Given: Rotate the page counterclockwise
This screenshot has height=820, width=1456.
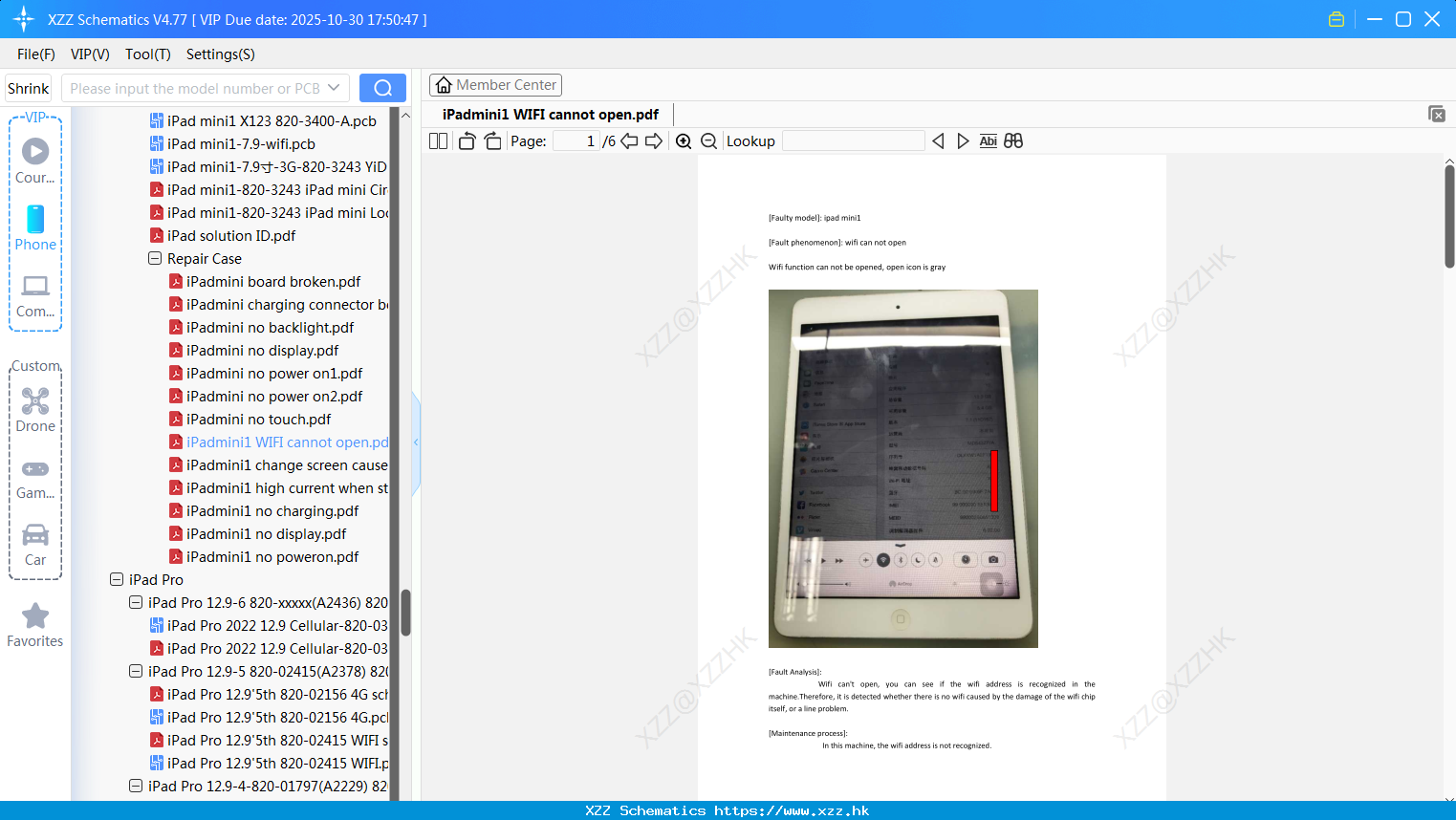Looking at the screenshot, I should pos(467,141).
